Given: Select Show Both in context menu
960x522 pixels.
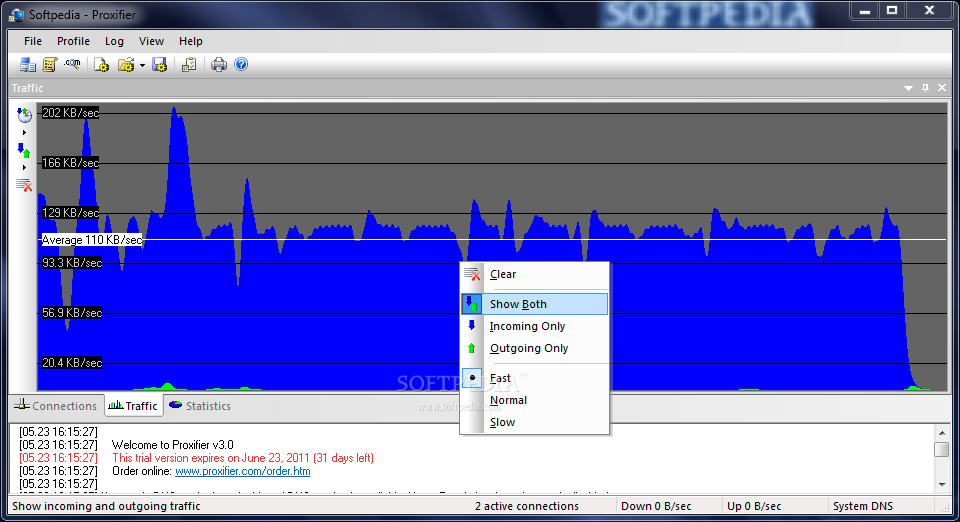Looking at the screenshot, I should [x=534, y=304].
